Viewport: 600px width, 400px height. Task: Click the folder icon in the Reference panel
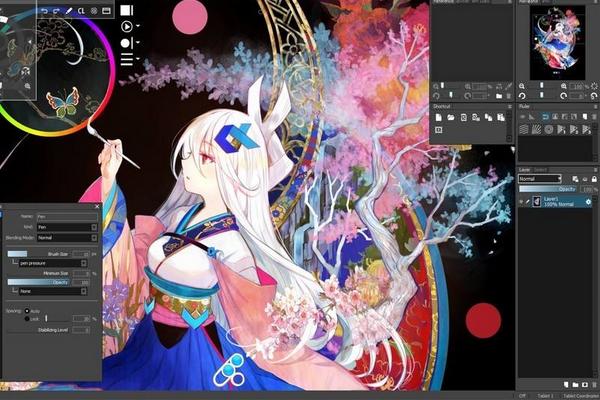point(499,96)
